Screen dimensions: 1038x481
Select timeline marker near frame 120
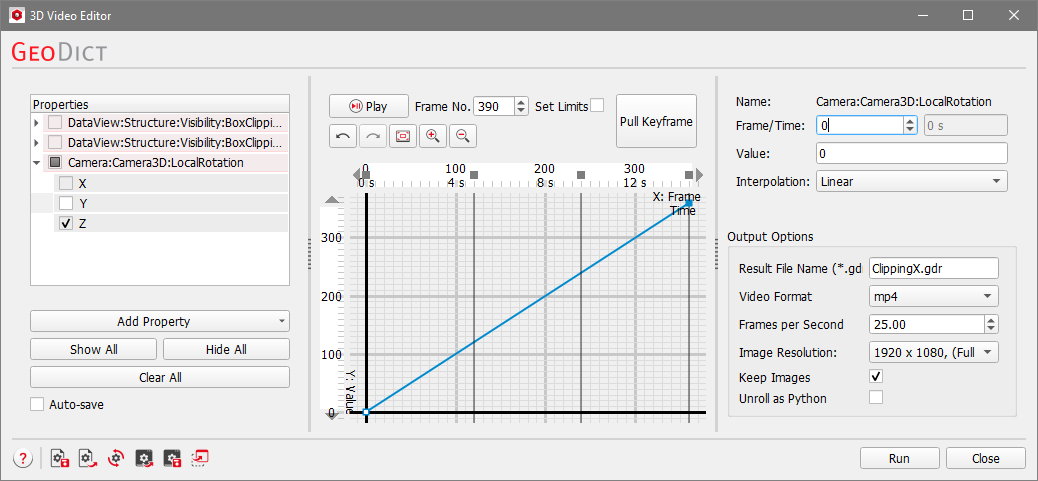474,175
